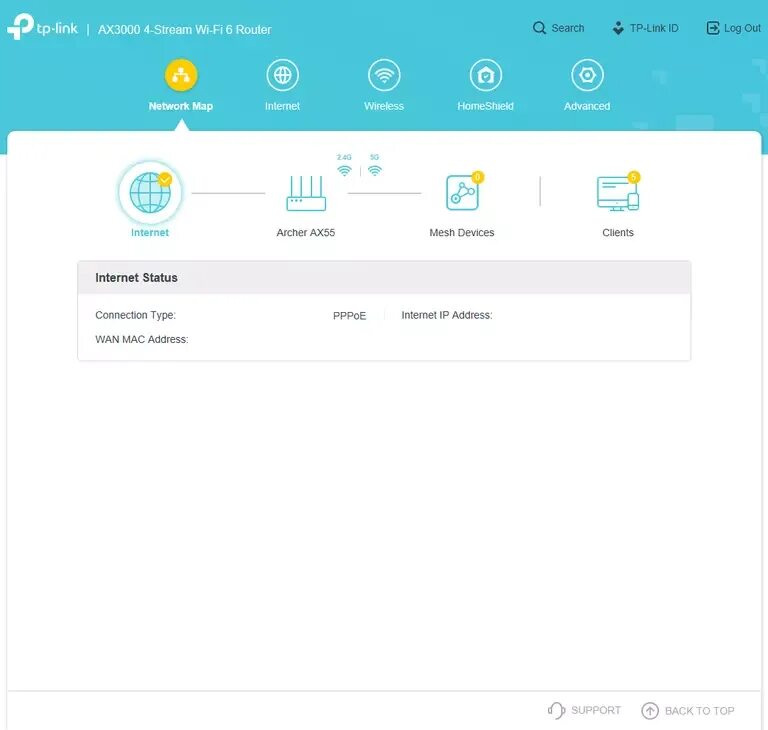Viewport: 768px width, 730px height.
Task: Select the Internet globe in network map
Action: click(150, 193)
